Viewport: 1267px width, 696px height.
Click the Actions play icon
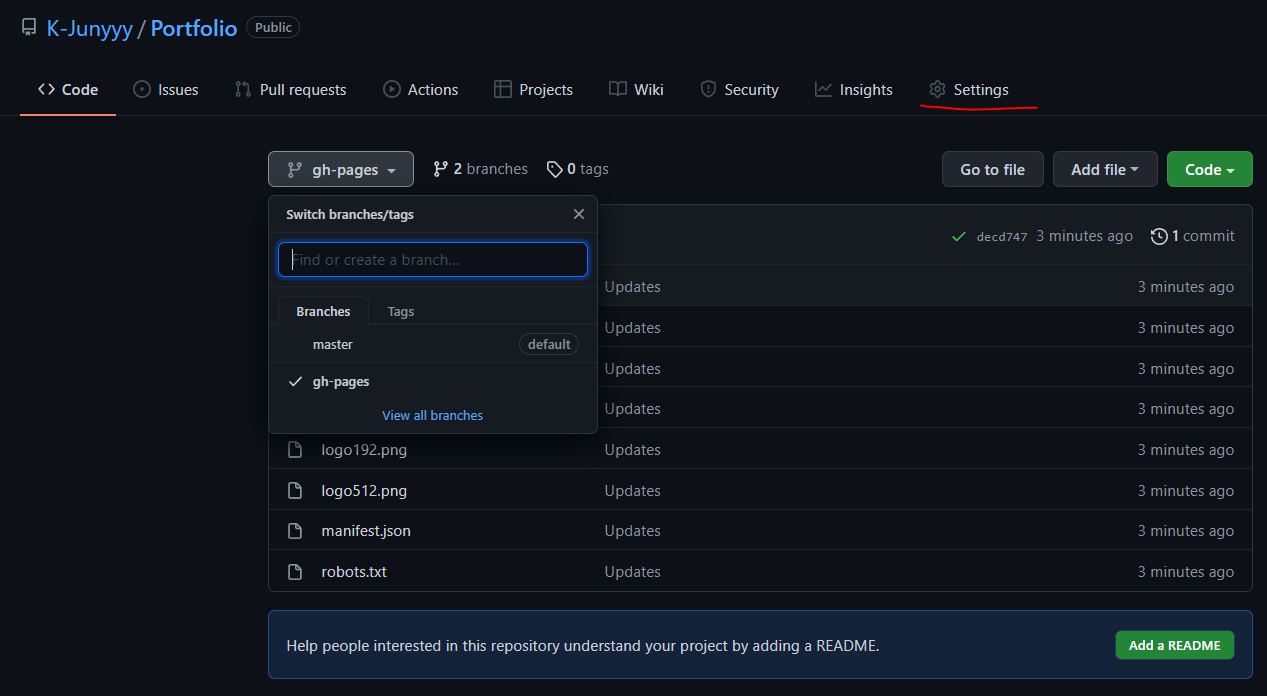[x=392, y=90]
